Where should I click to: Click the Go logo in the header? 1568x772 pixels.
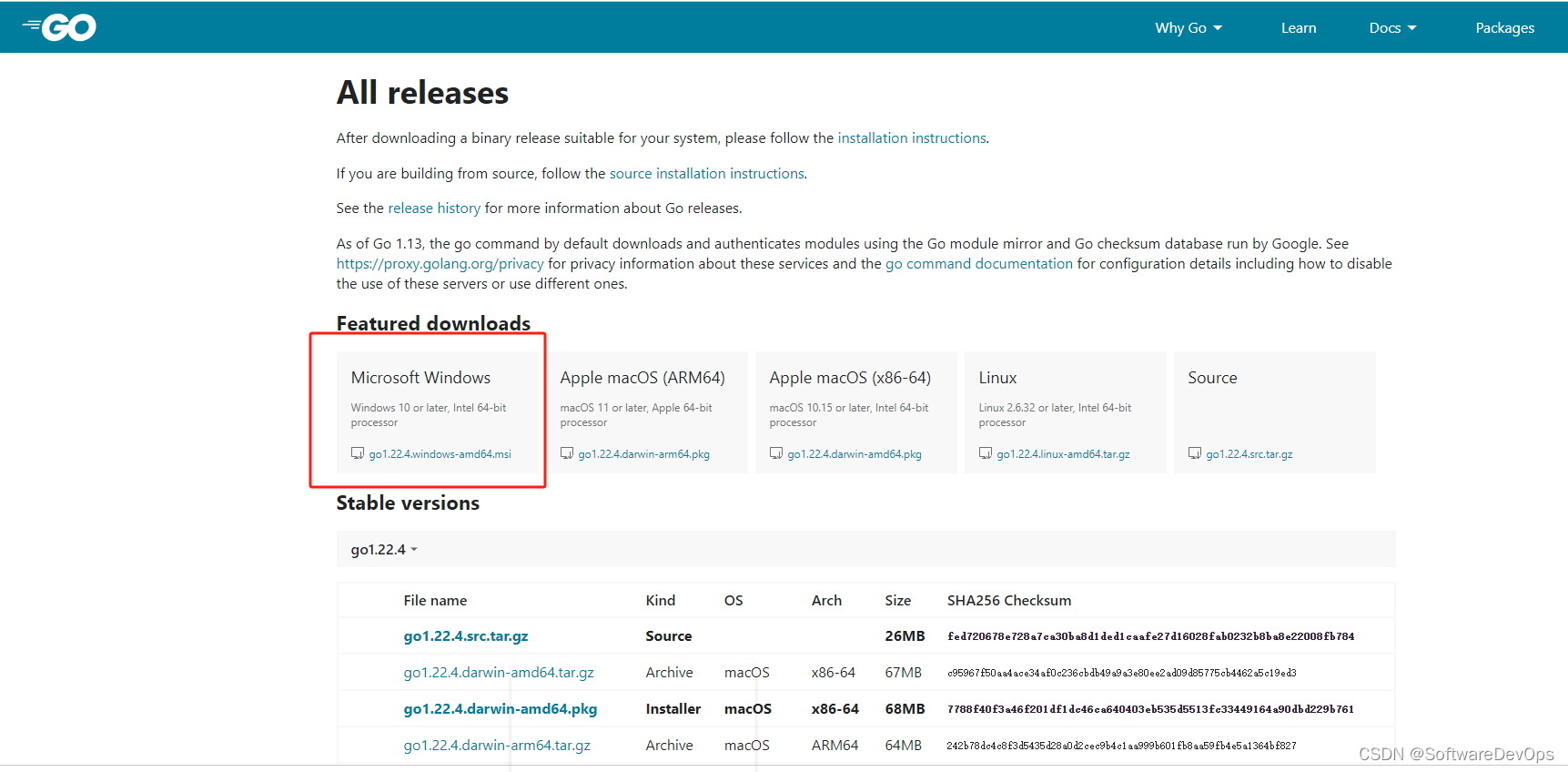60,28
